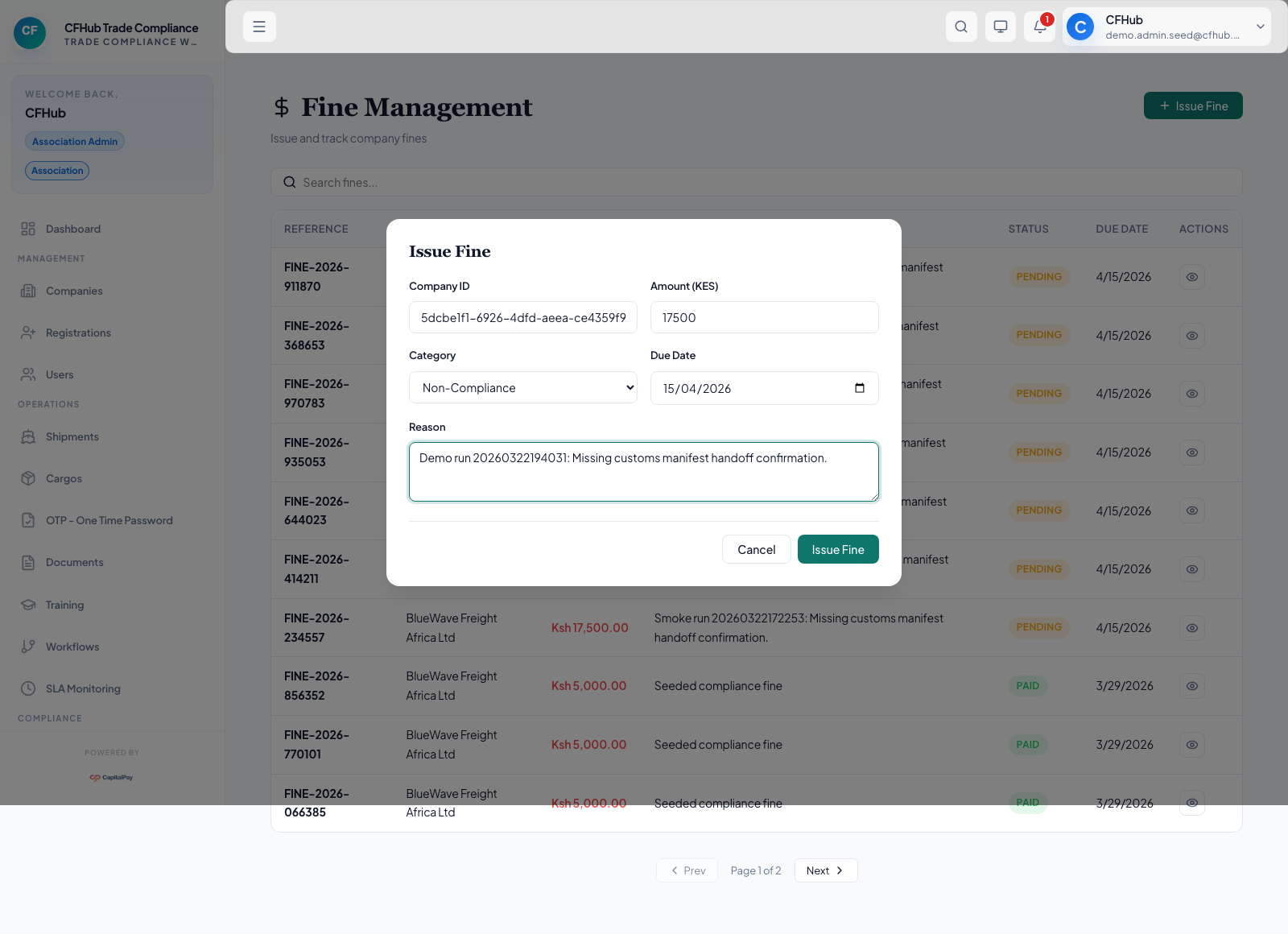Screen dimensions: 1288x934
Task: Click the hamburger menu icon in header
Action: (x=259, y=27)
